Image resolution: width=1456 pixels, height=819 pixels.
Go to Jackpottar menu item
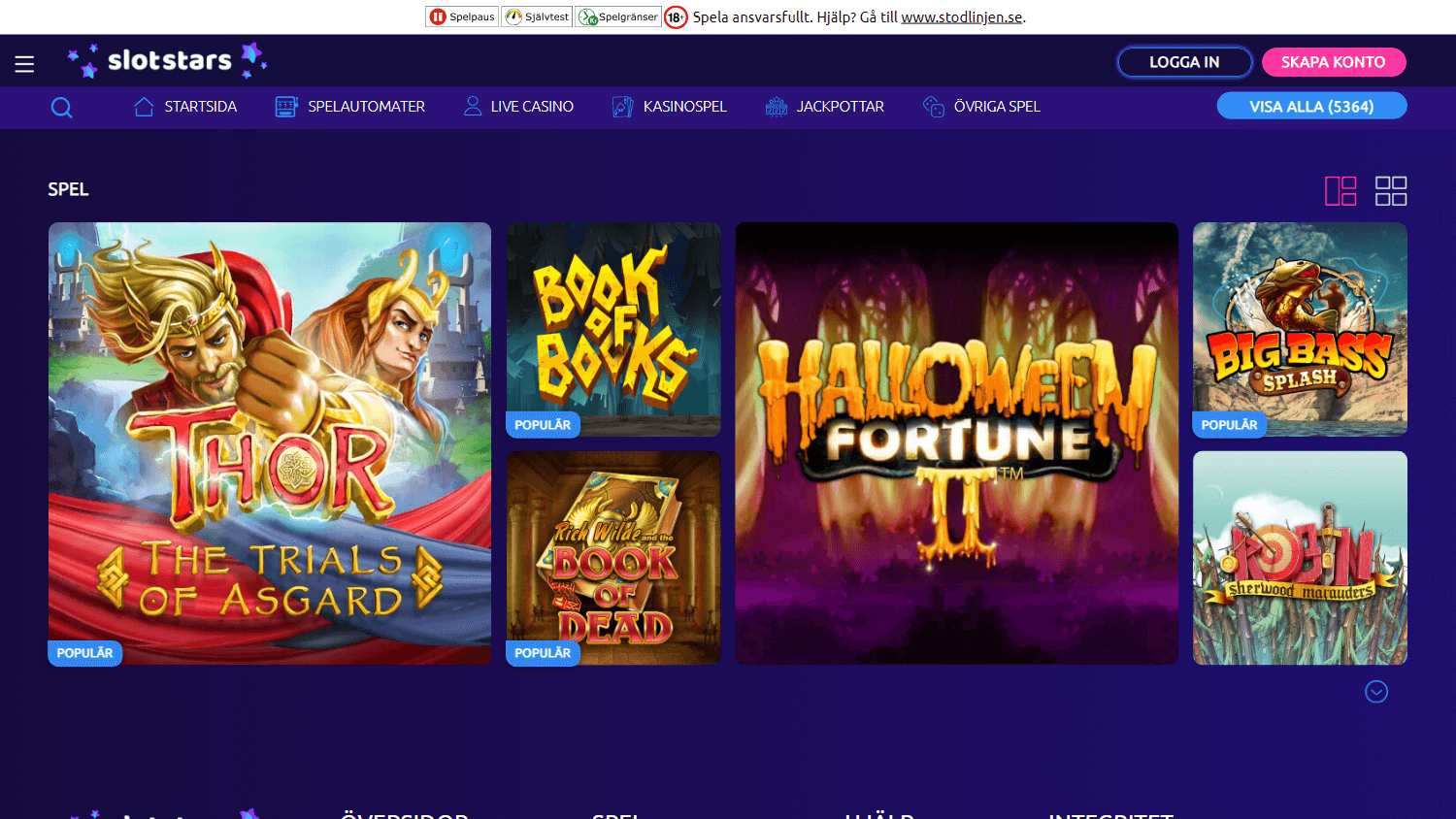tap(841, 107)
